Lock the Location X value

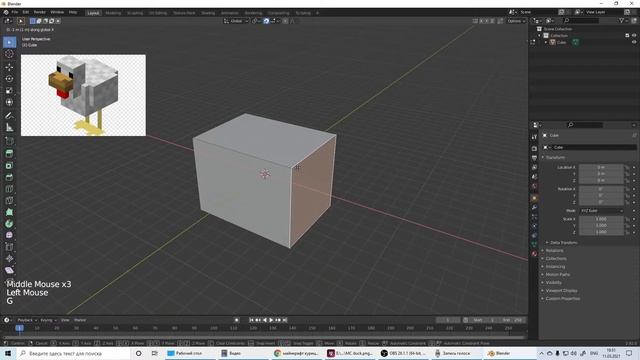(x=627, y=167)
